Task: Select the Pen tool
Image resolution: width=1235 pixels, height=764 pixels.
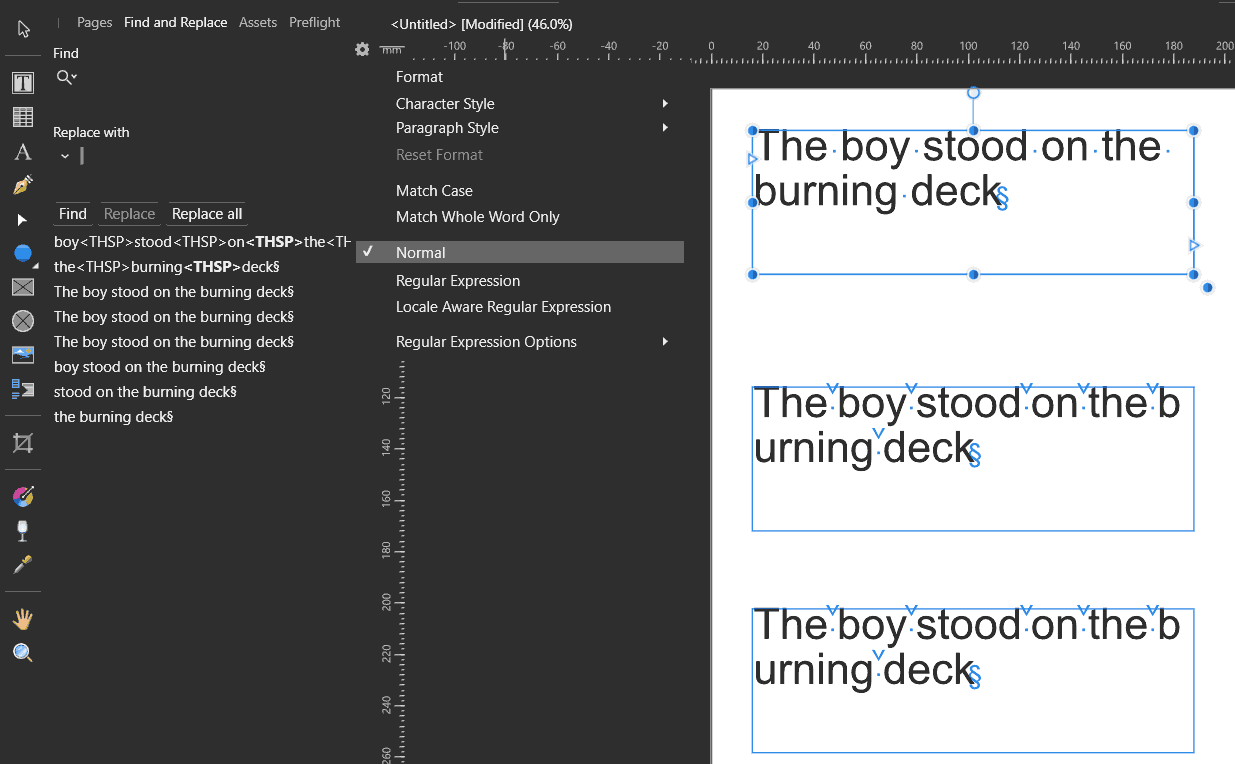Action: (23, 186)
